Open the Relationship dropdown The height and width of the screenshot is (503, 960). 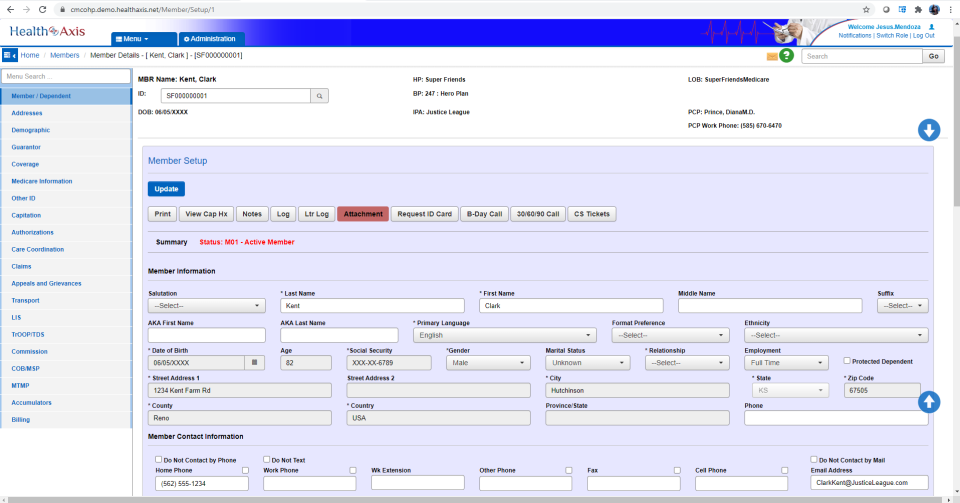pos(688,363)
